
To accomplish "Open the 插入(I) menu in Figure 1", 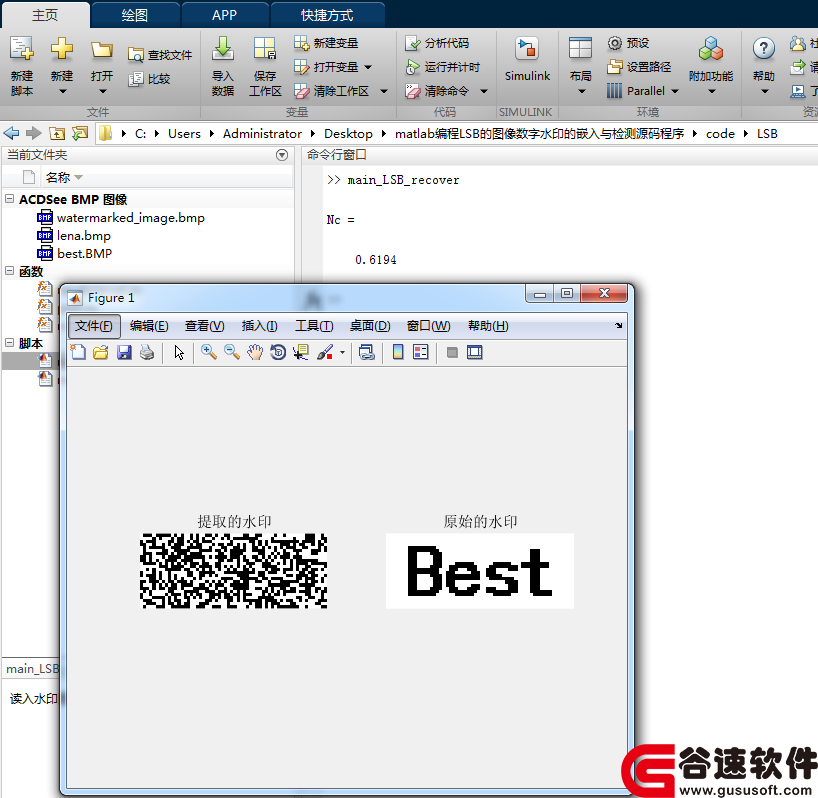I will coord(259,326).
